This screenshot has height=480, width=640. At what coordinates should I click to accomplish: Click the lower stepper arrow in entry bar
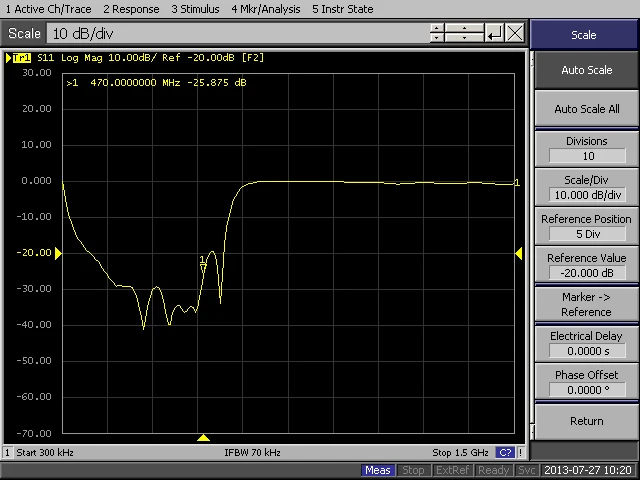tap(437, 38)
